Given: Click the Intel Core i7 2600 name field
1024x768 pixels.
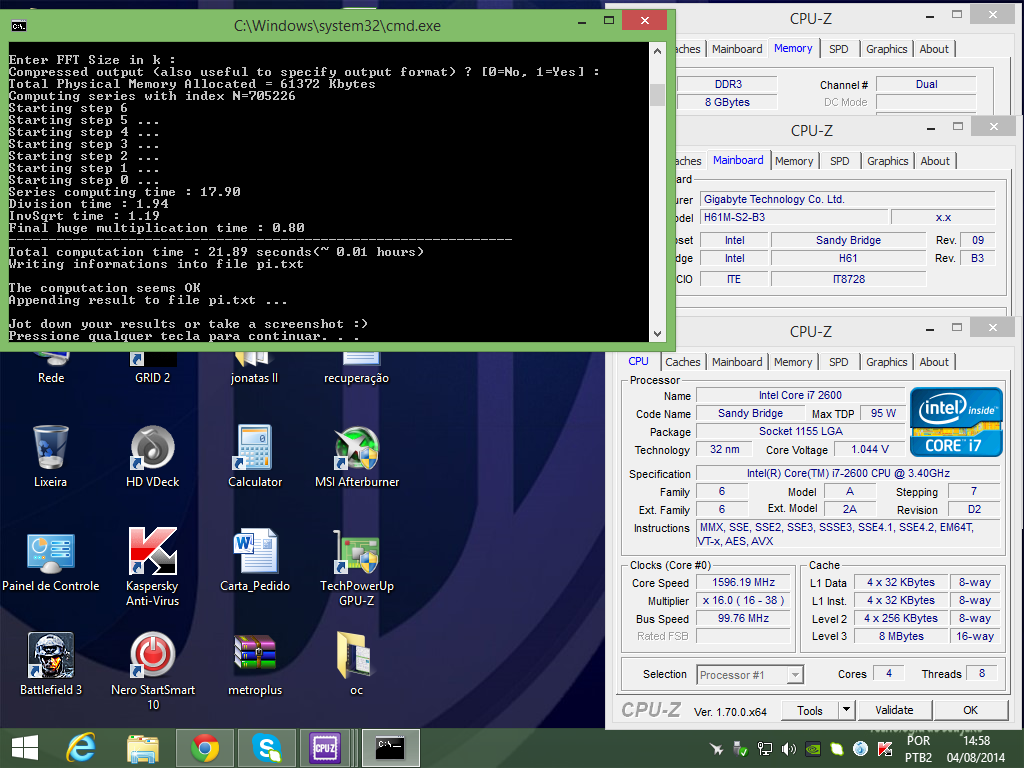Looking at the screenshot, I should 800,395.
